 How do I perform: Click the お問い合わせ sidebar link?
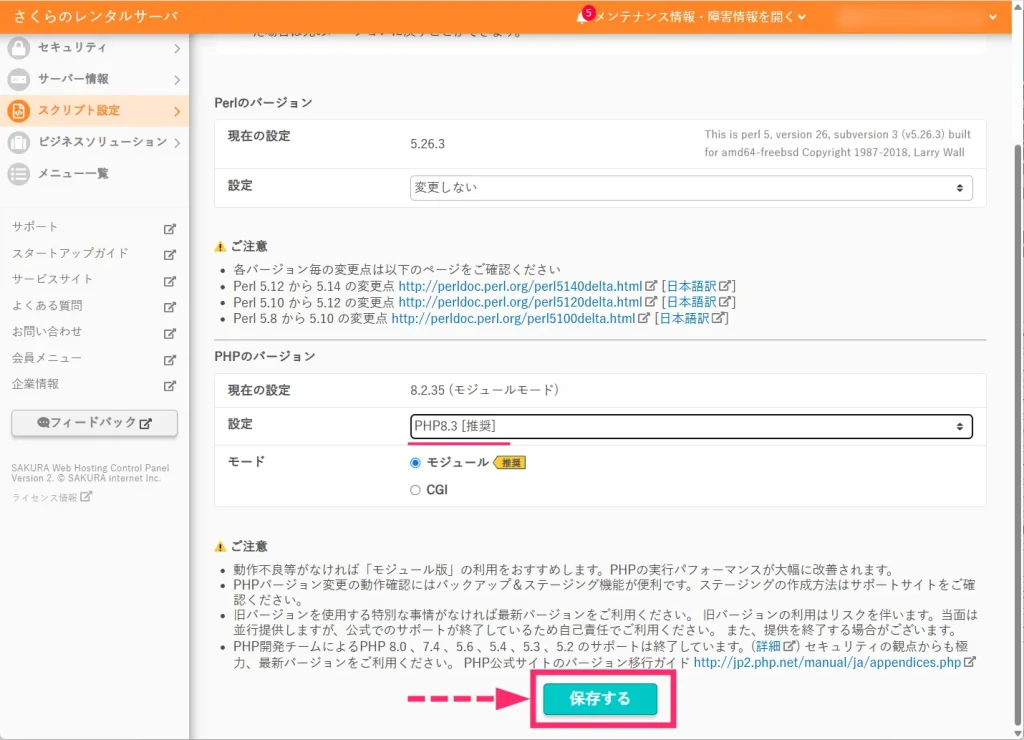47,331
